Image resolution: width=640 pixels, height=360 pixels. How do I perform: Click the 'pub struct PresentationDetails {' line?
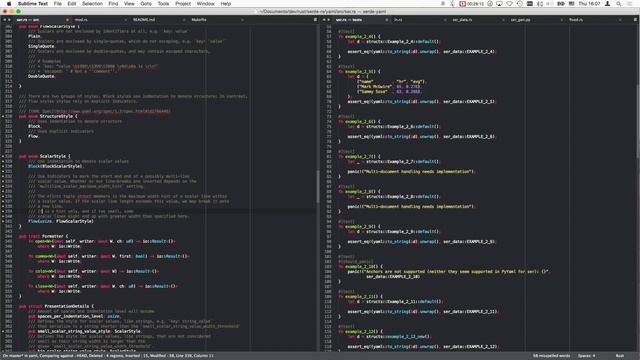56,306
